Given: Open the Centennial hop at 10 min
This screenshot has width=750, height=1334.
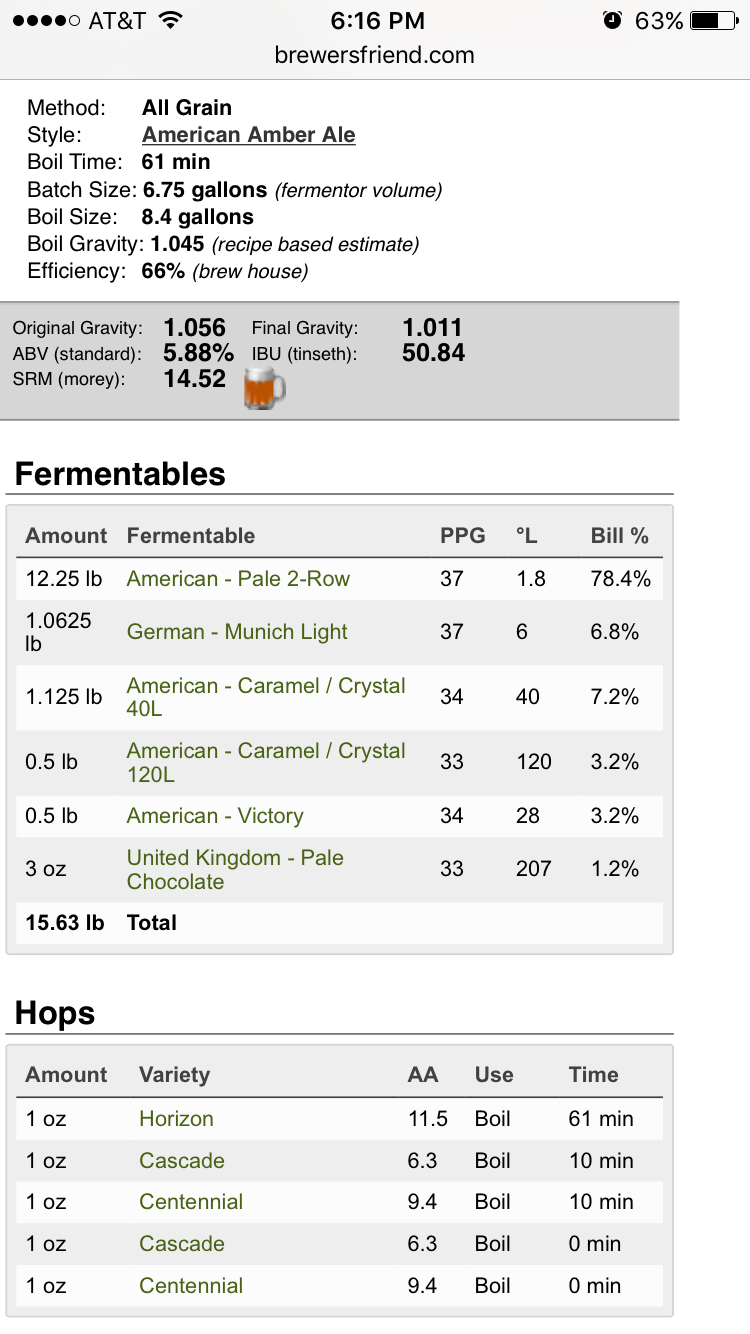Looking at the screenshot, I should click(191, 1202).
